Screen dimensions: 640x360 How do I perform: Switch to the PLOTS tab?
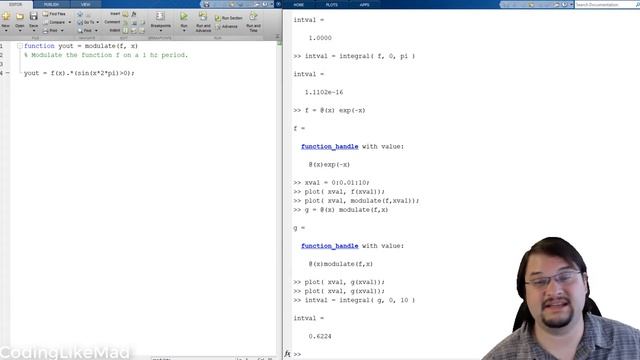tap(331, 4)
